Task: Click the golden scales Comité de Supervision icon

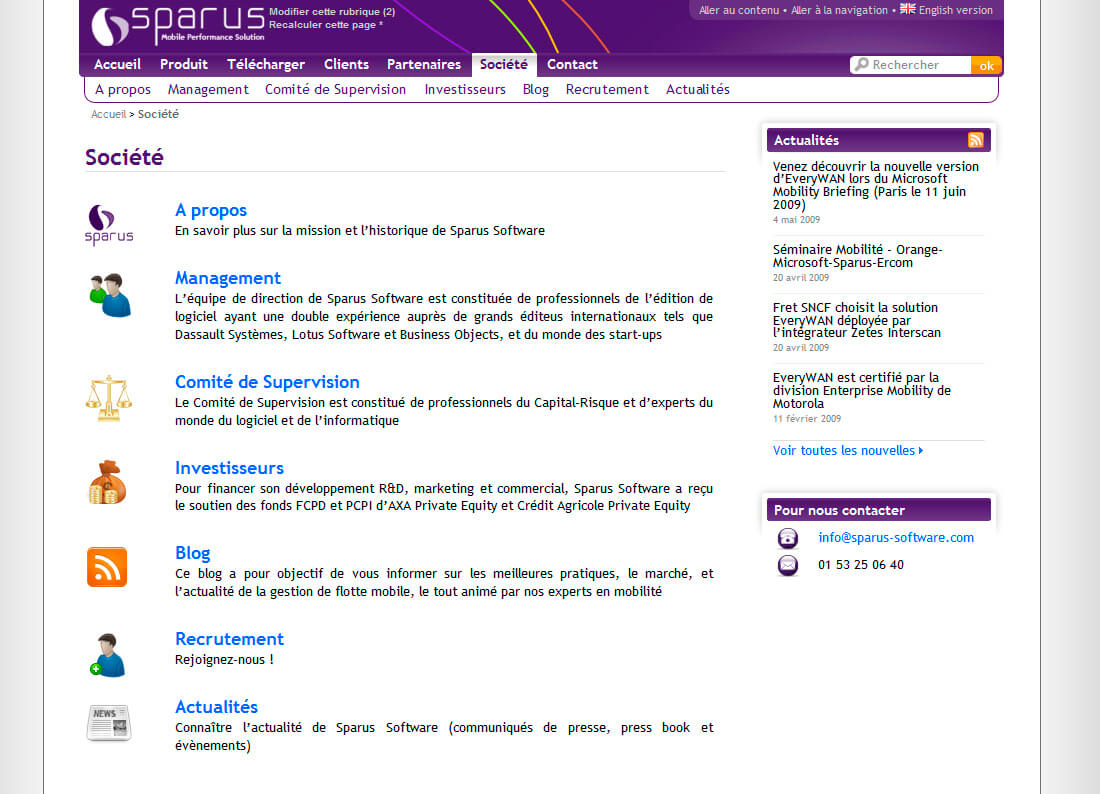Action: [x=109, y=398]
